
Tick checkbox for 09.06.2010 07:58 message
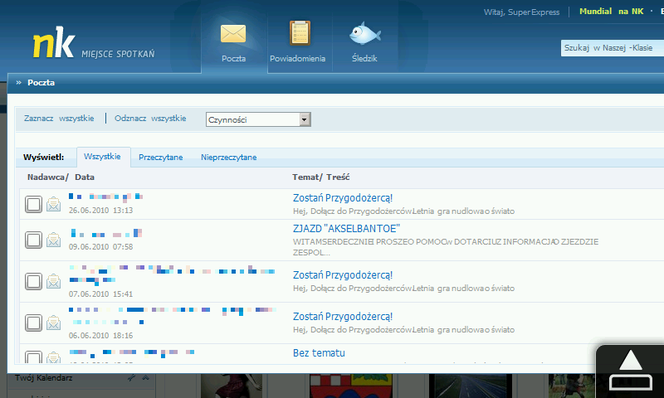(33, 240)
